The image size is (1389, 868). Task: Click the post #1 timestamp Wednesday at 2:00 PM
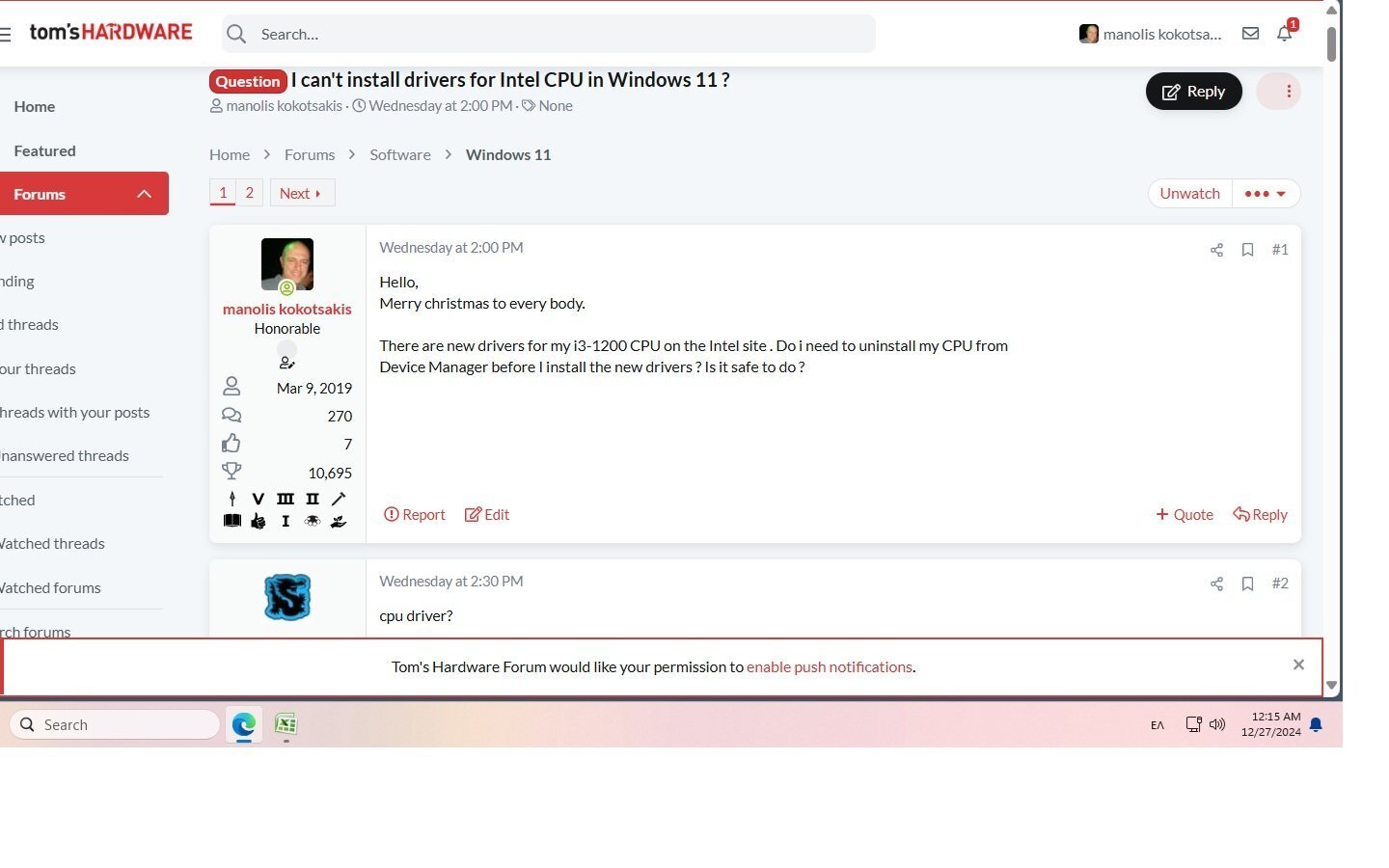pos(451,248)
